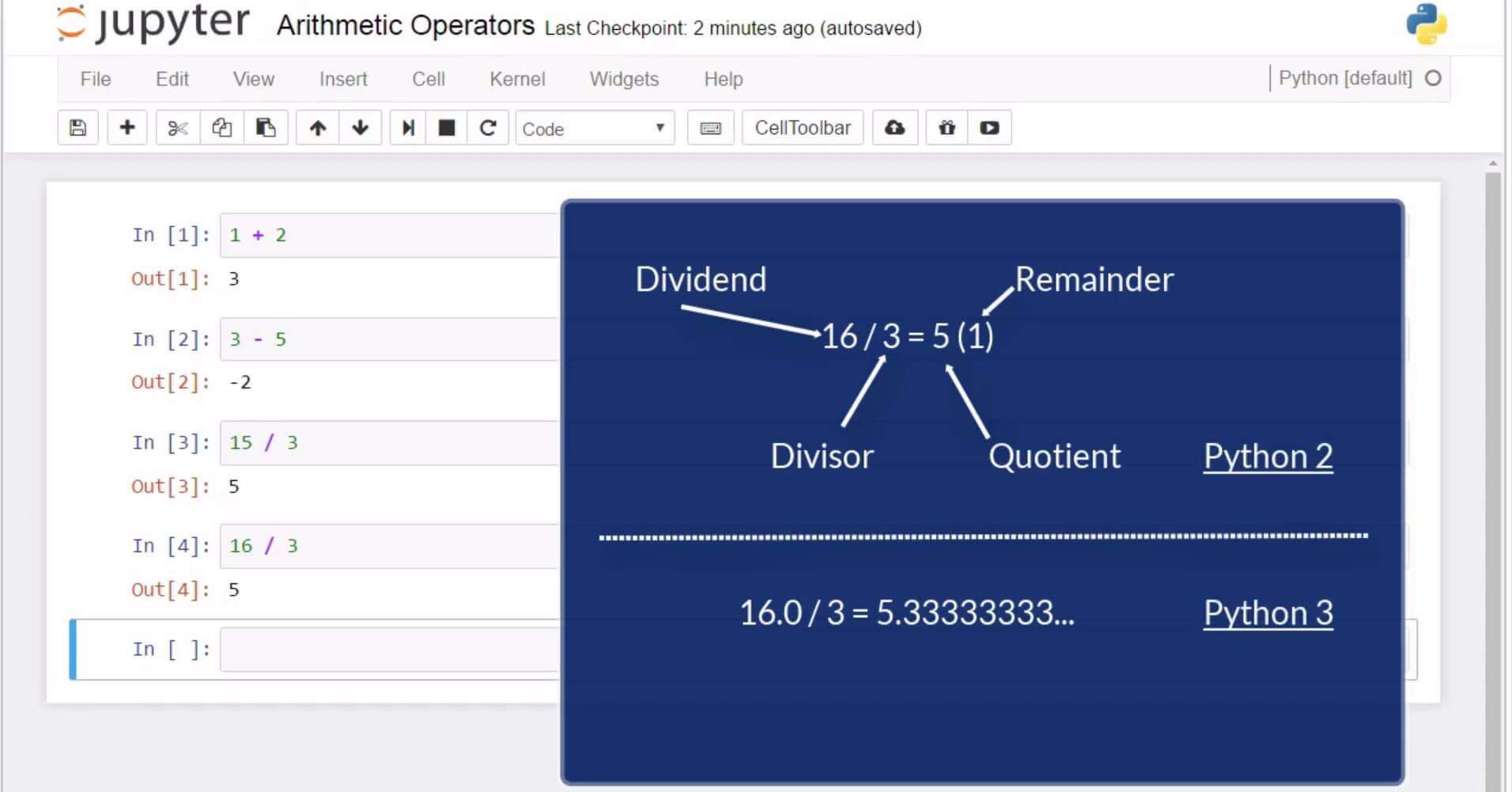This screenshot has width=1512, height=792.
Task: Open the CellToolbar options
Action: [802, 127]
